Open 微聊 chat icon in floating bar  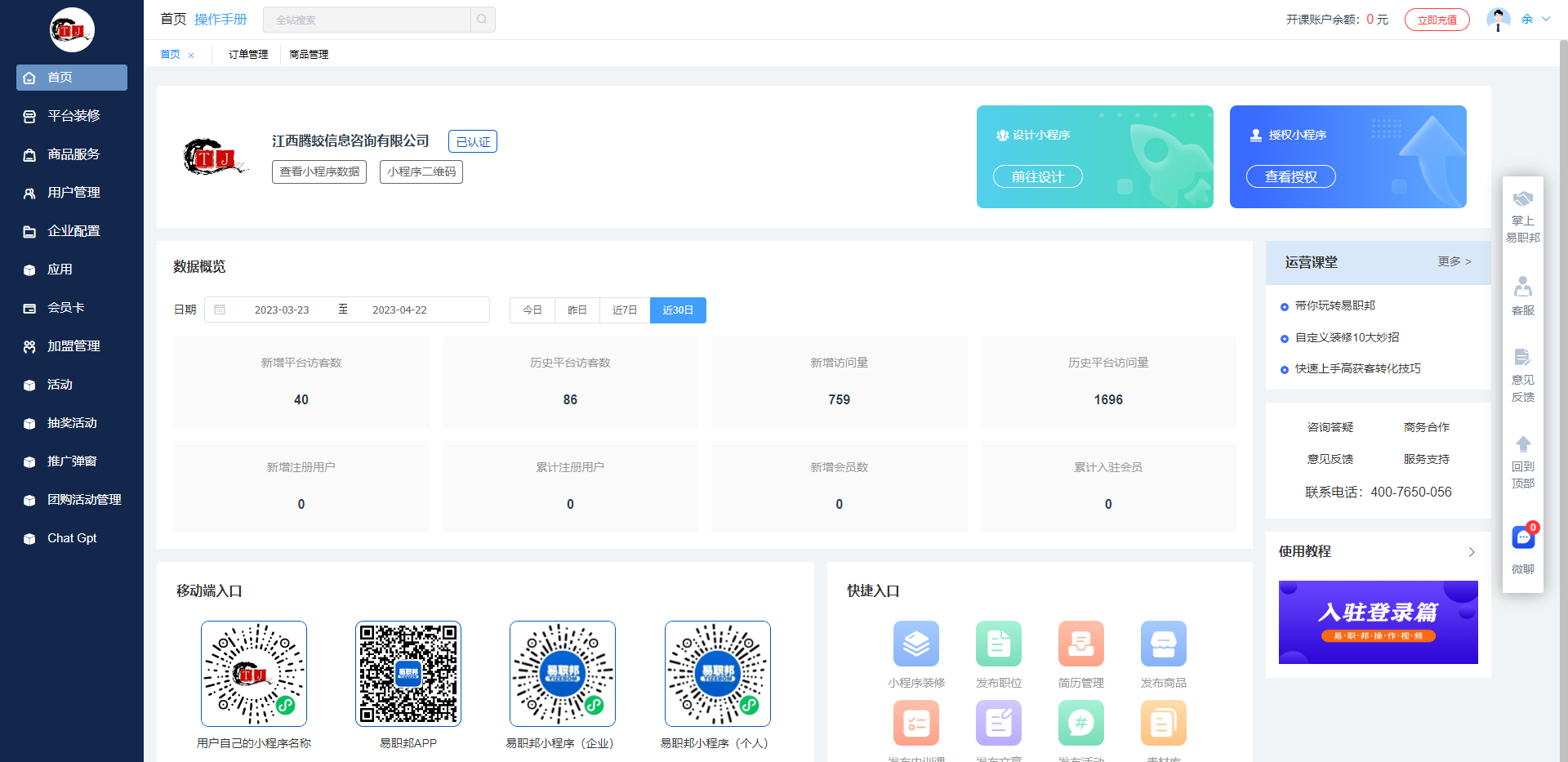point(1523,538)
